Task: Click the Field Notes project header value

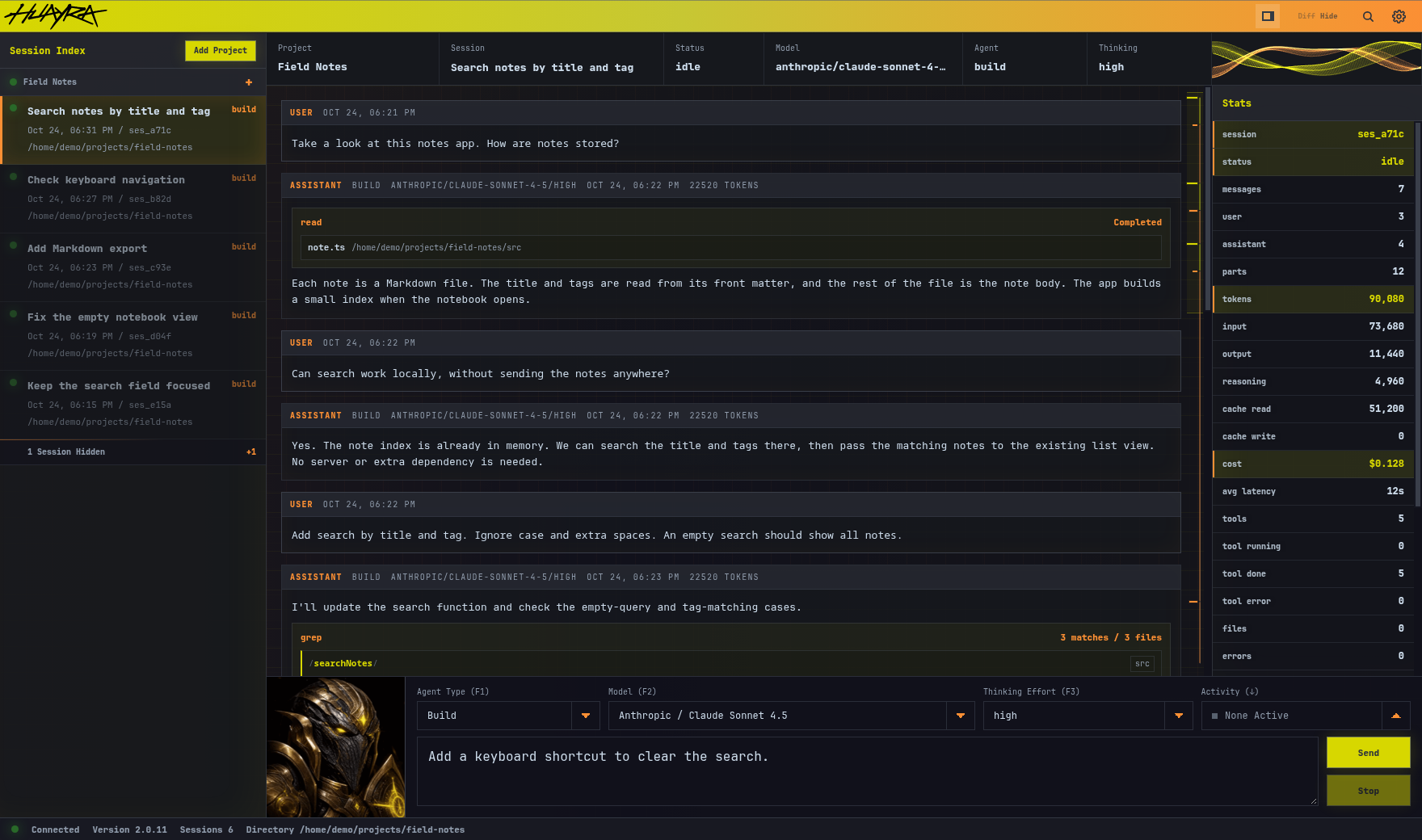Action: (313, 67)
